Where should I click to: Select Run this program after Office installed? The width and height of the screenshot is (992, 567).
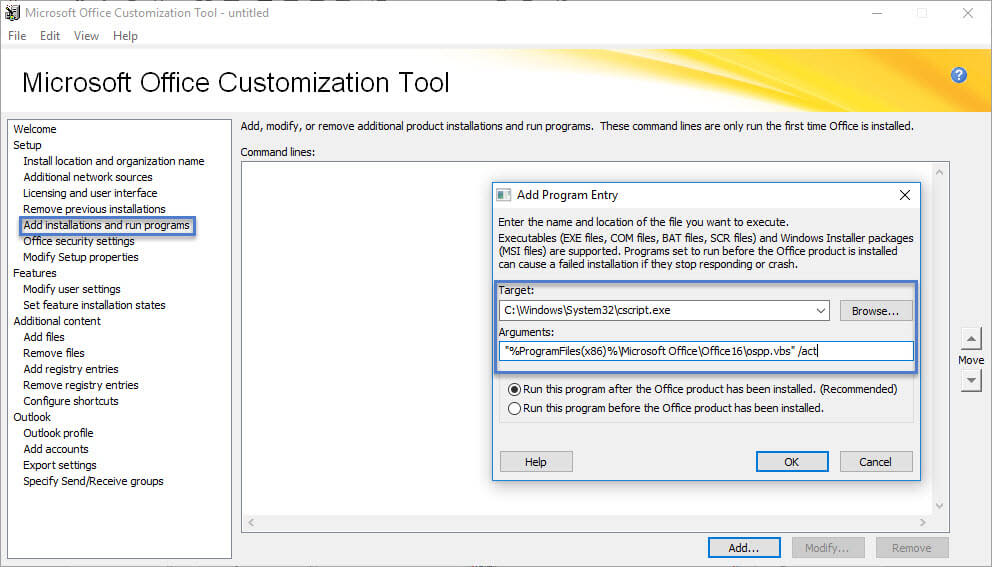point(514,389)
